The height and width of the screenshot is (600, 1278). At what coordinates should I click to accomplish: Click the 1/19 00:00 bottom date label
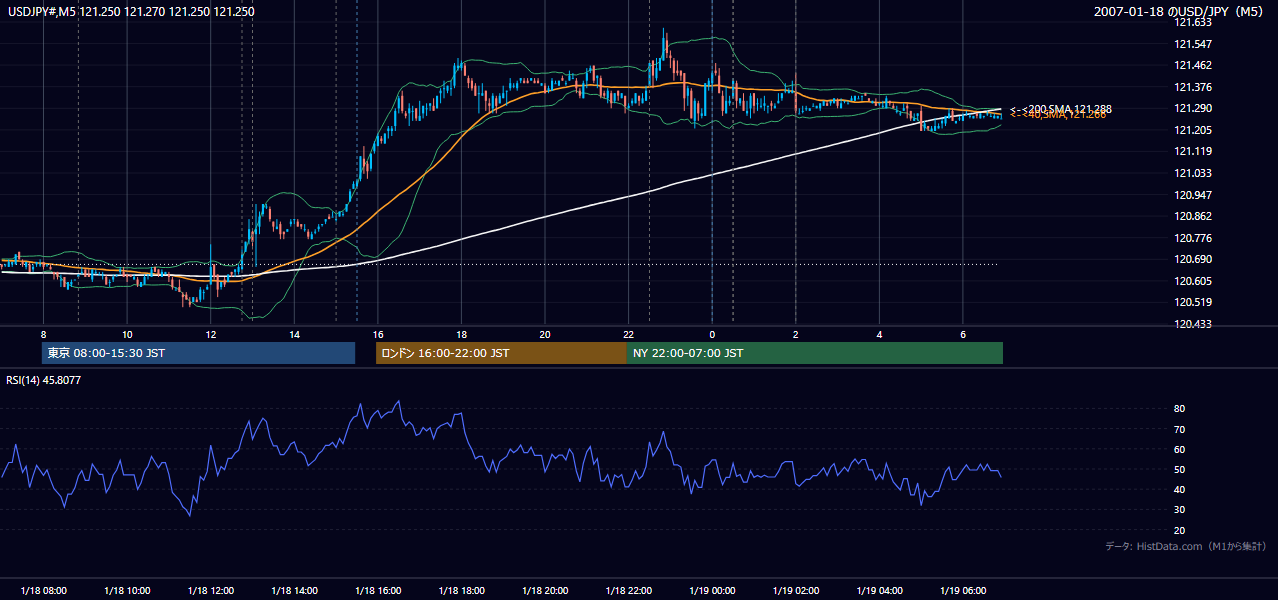(x=712, y=591)
